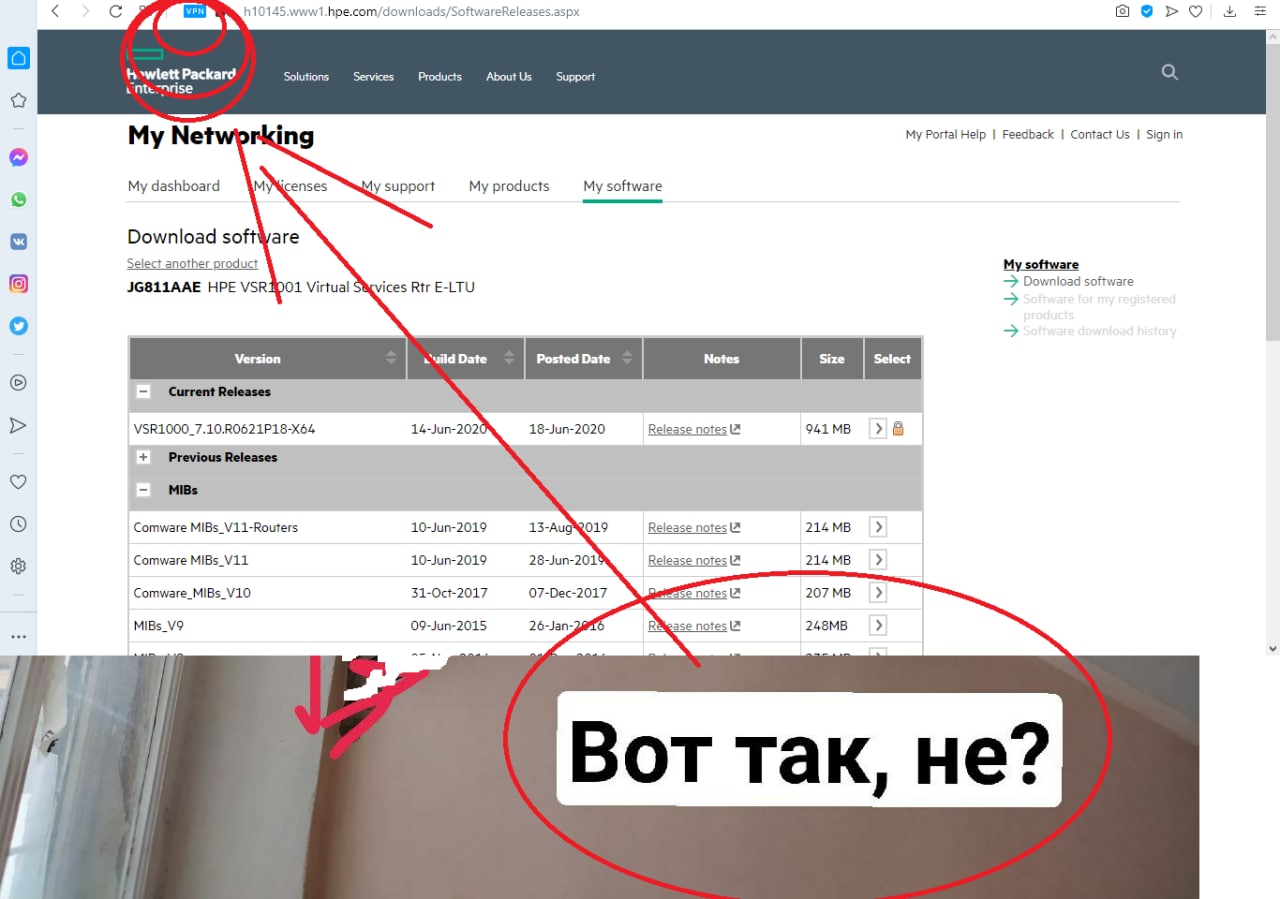Click the SoftwareReleases.aspx URL field

click(411, 12)
